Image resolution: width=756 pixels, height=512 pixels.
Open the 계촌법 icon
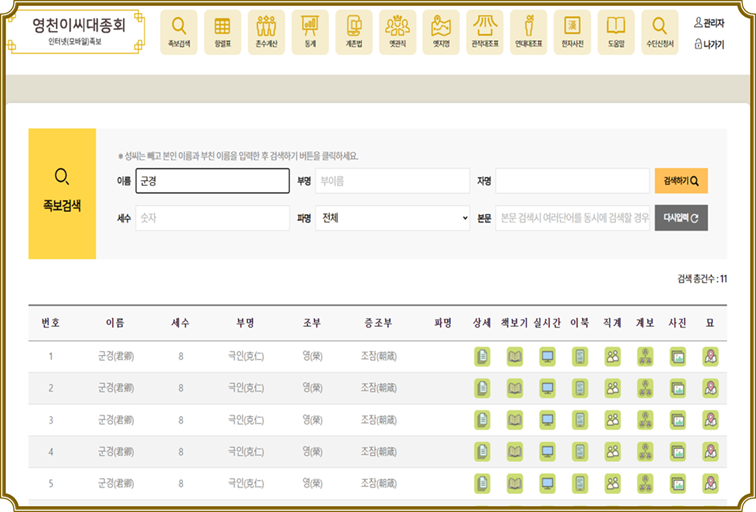tap(354, 32)
